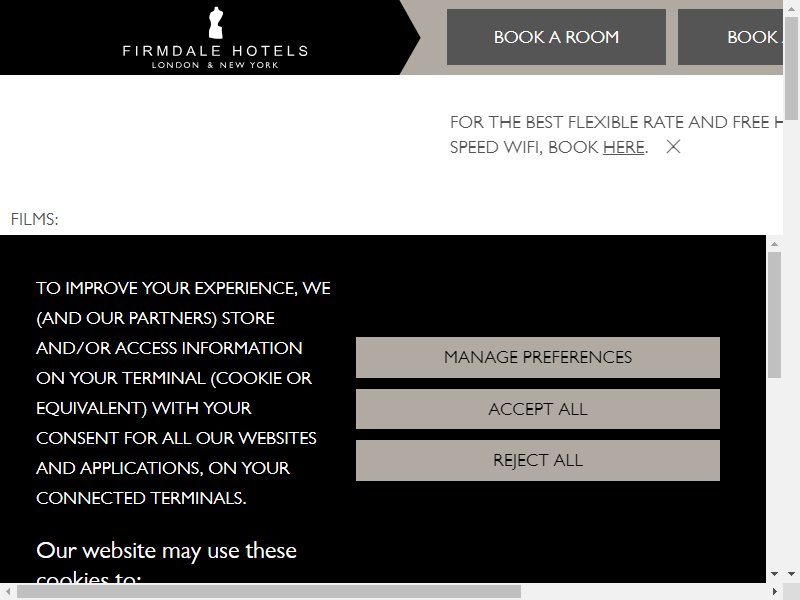800x600 pixels.
Task: Open Manage Preferences for cookies
Action: pyautogui.click(x=538, y=357)
